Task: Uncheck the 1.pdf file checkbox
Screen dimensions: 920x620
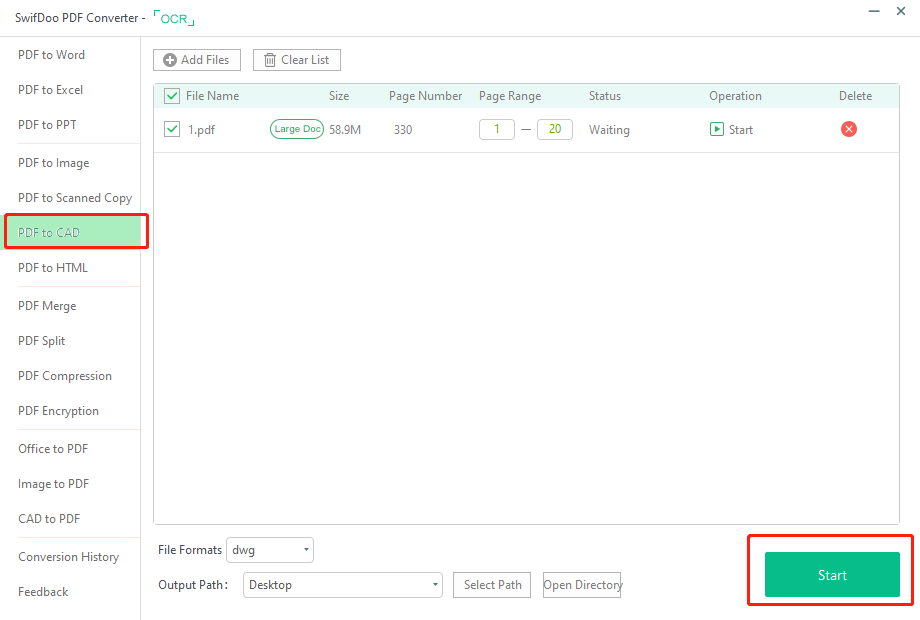Action: [x=172, y=129]
